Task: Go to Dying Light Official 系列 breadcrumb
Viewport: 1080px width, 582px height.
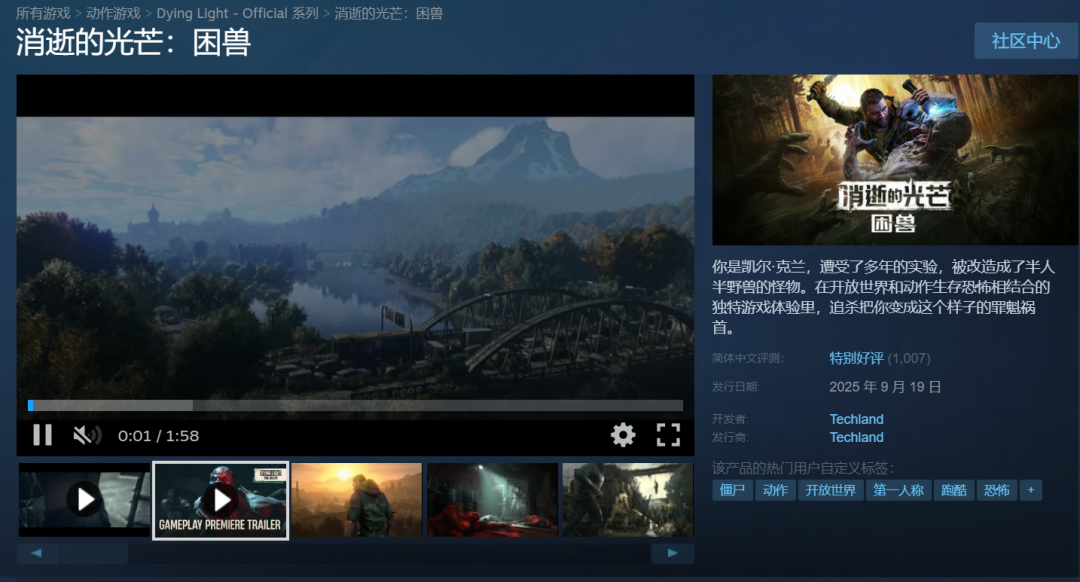Action: (237, 13)
